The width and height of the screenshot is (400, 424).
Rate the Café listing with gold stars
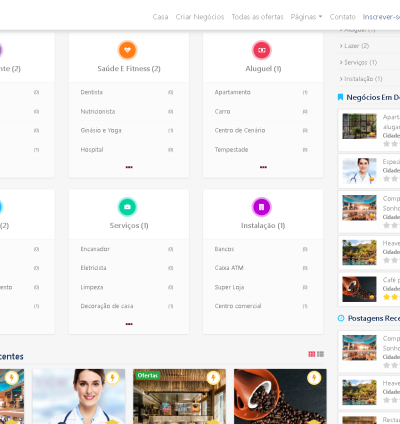pos(391,297)
